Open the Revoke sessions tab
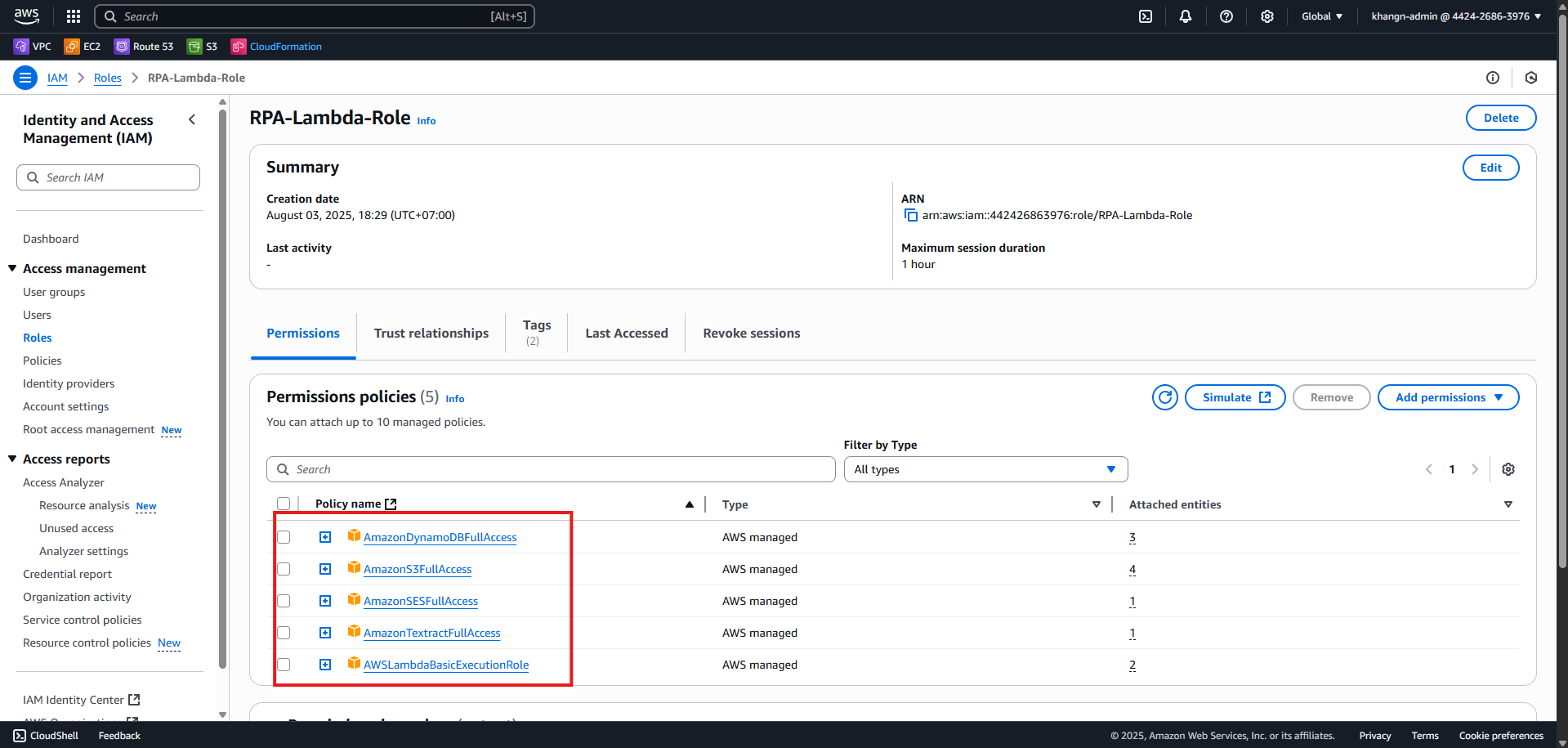The width and height of the screenshot is (1568, 748). pyautogui.click(x=752, y=334)
